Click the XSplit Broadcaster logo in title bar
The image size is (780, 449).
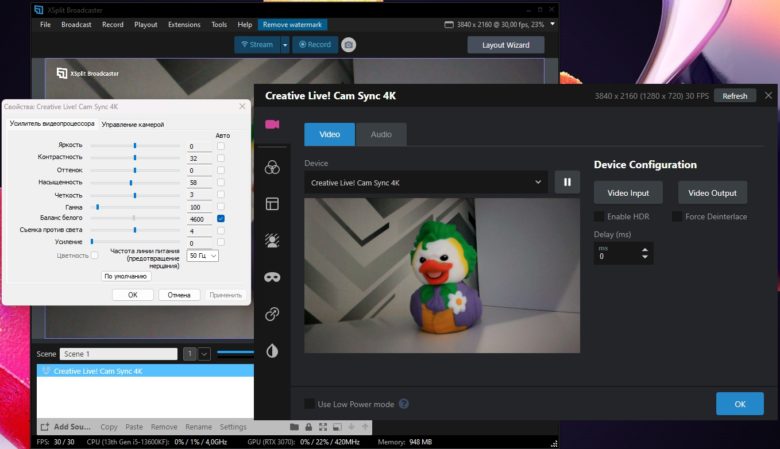coord(38,9)
